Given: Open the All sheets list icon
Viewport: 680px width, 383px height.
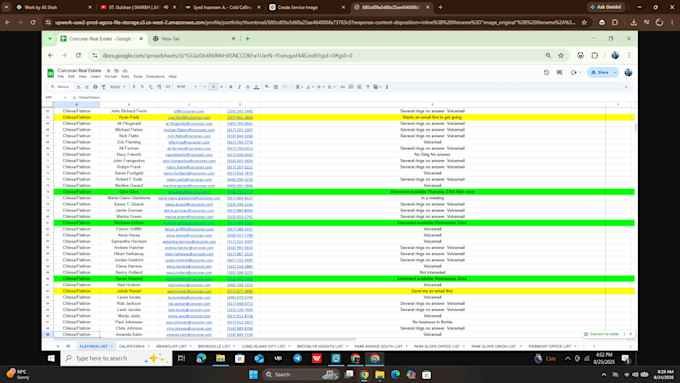Looking at the screenshot, I should point(68,346).
